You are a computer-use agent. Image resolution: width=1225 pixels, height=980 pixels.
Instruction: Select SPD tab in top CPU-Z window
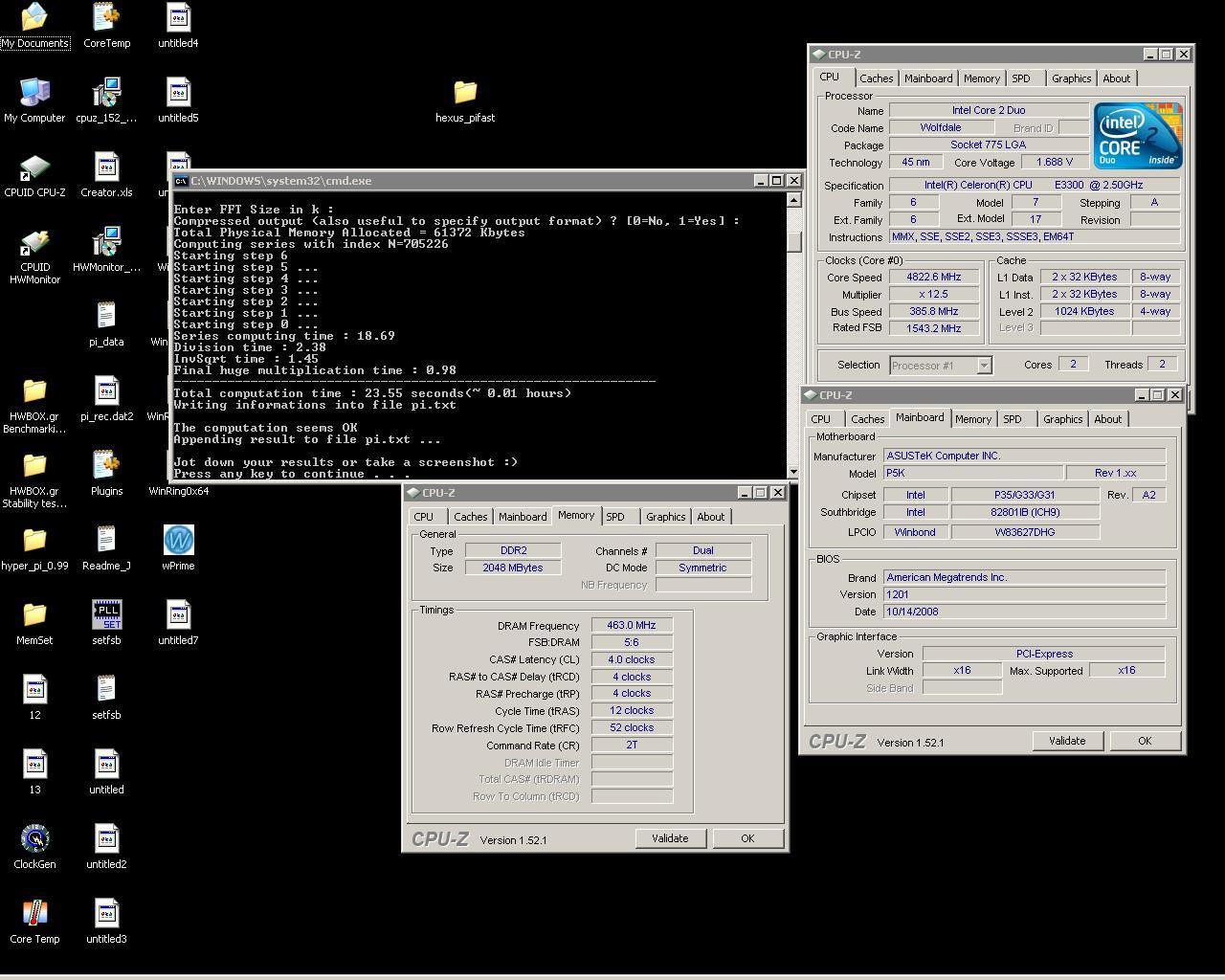click(1021, 78)
